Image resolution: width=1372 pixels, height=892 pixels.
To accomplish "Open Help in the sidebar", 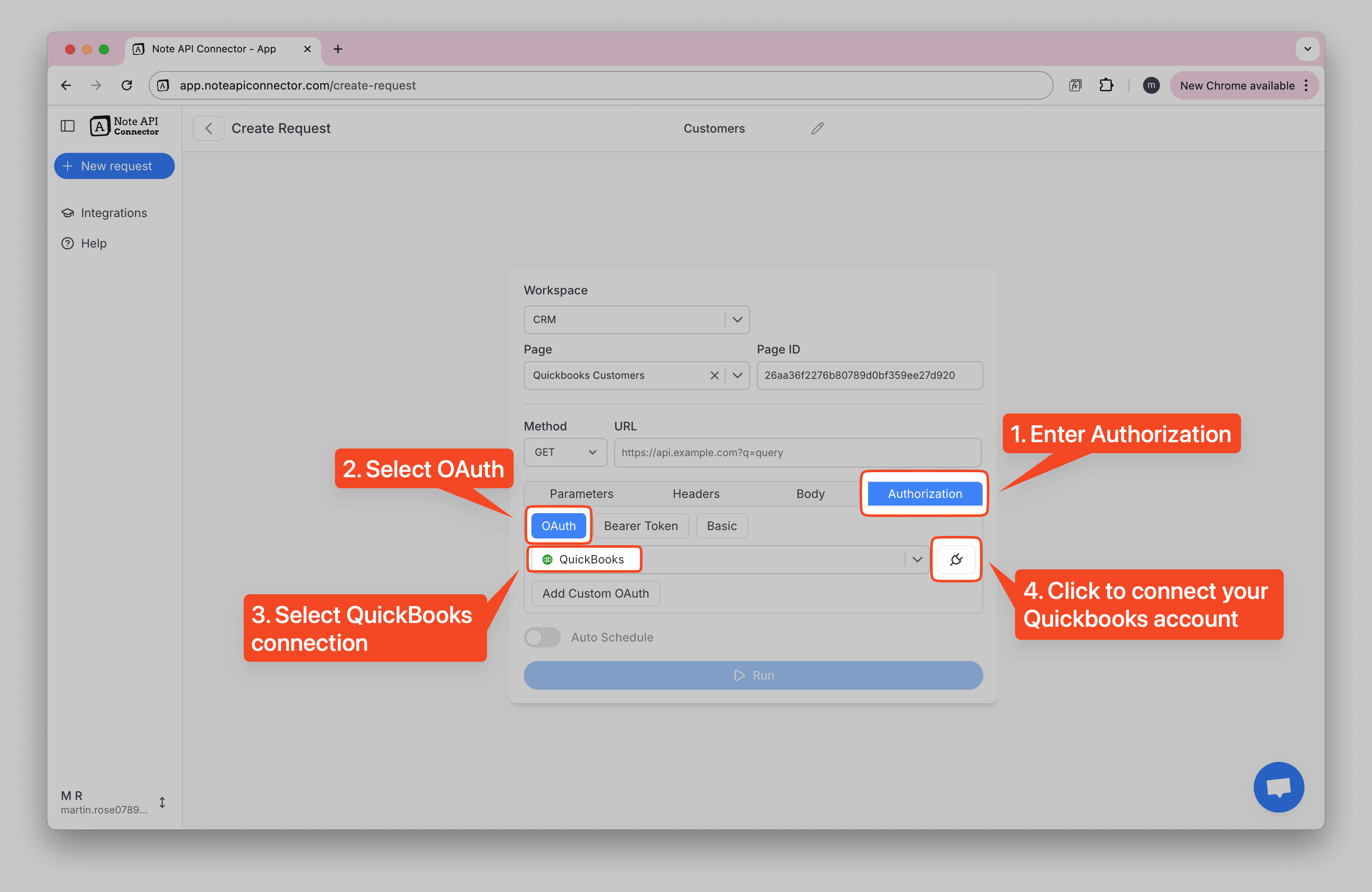I will click(84, 243).
